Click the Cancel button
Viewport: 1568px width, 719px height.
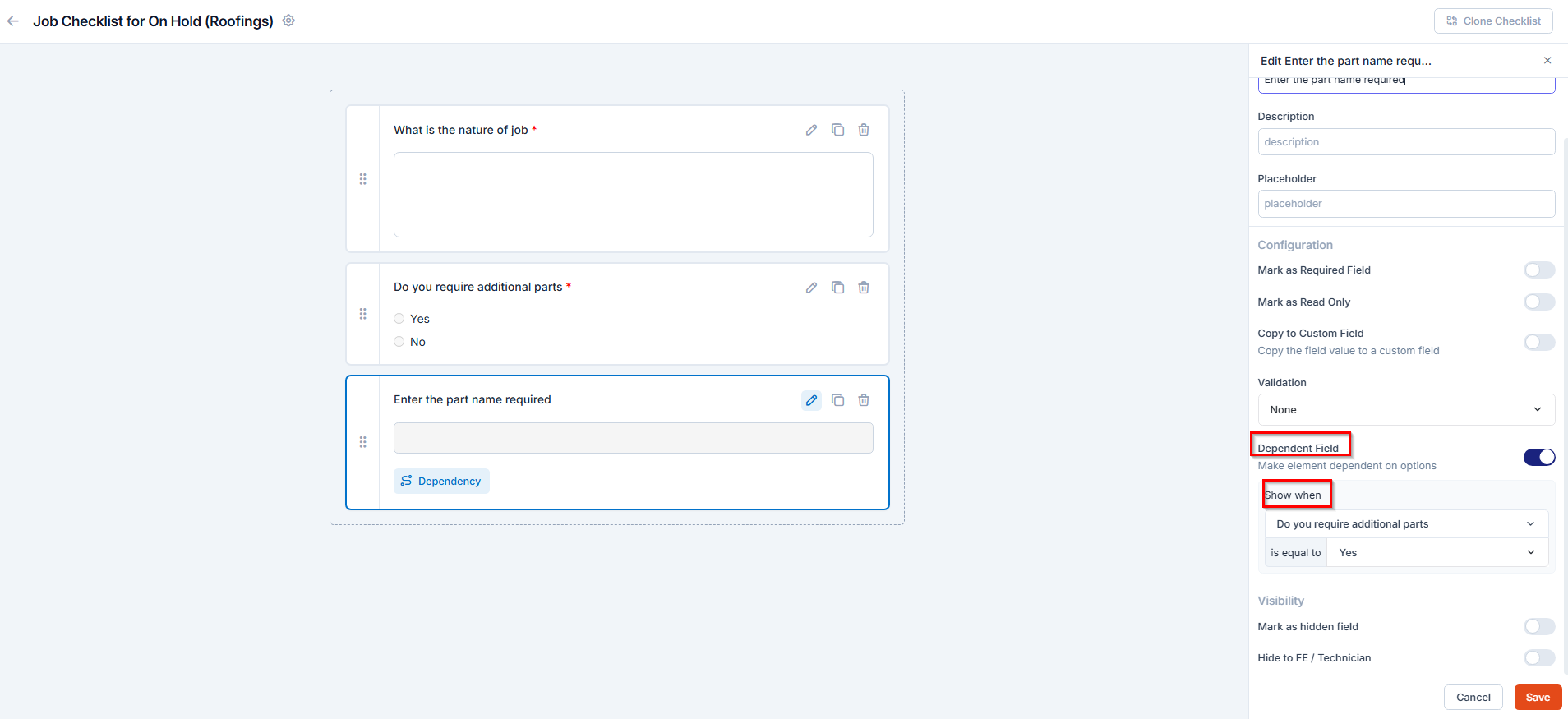click(x=1473, y=698)
